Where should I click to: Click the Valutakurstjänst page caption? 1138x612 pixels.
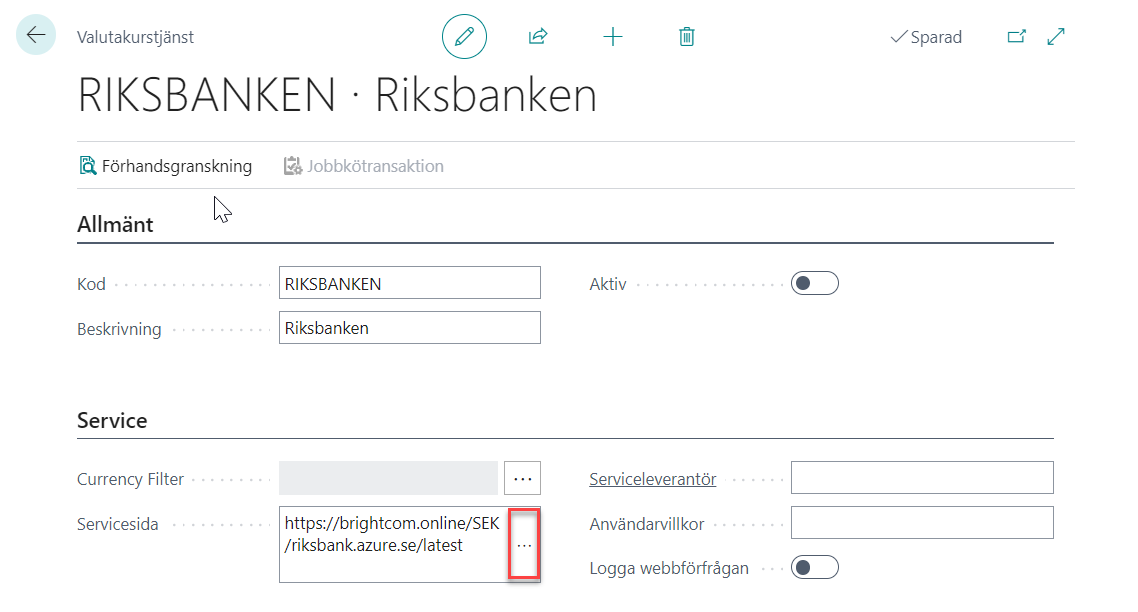pos(135,37)
